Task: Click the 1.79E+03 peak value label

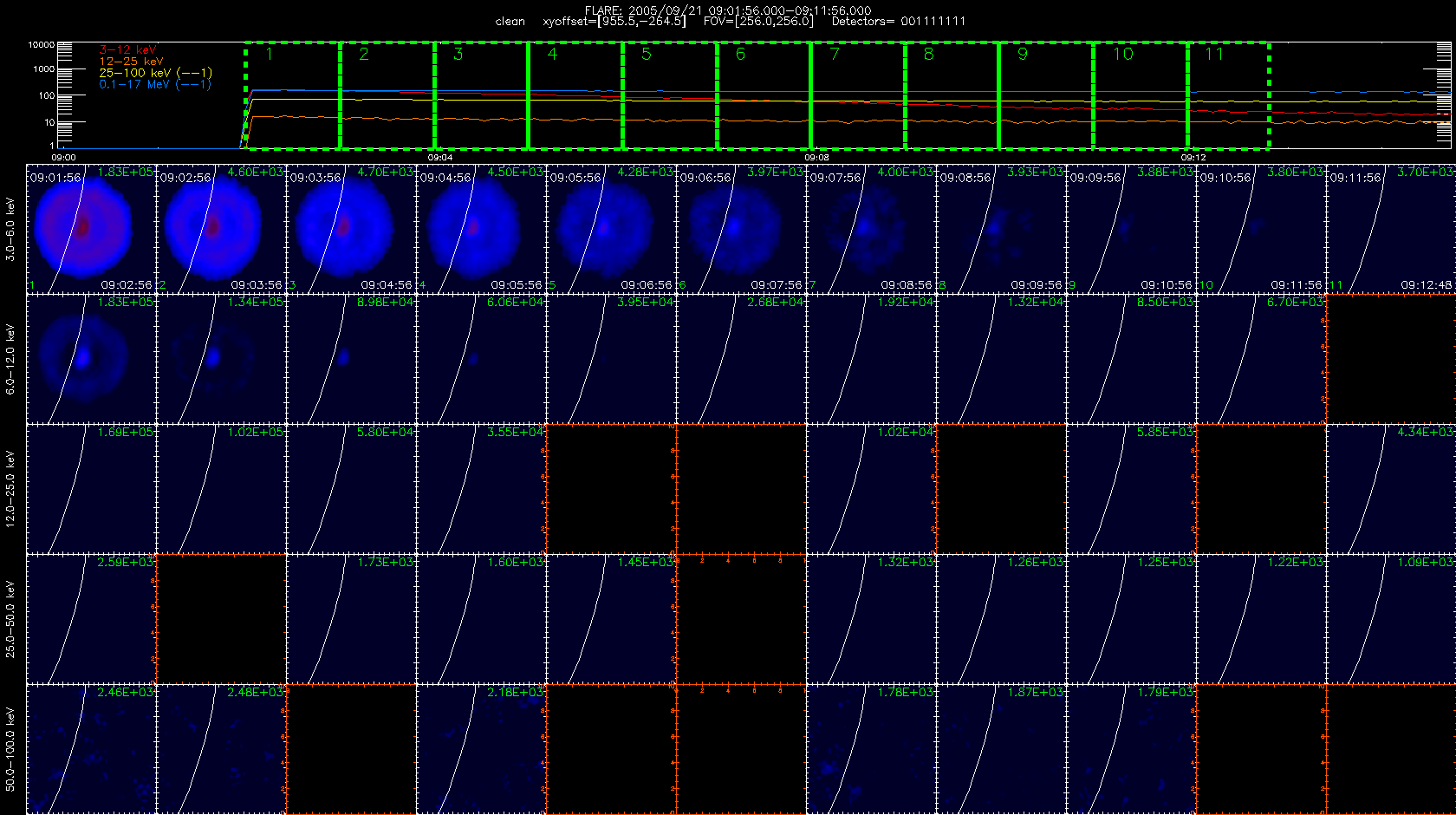Action: pyautogui.click(x=1166, y=693)
